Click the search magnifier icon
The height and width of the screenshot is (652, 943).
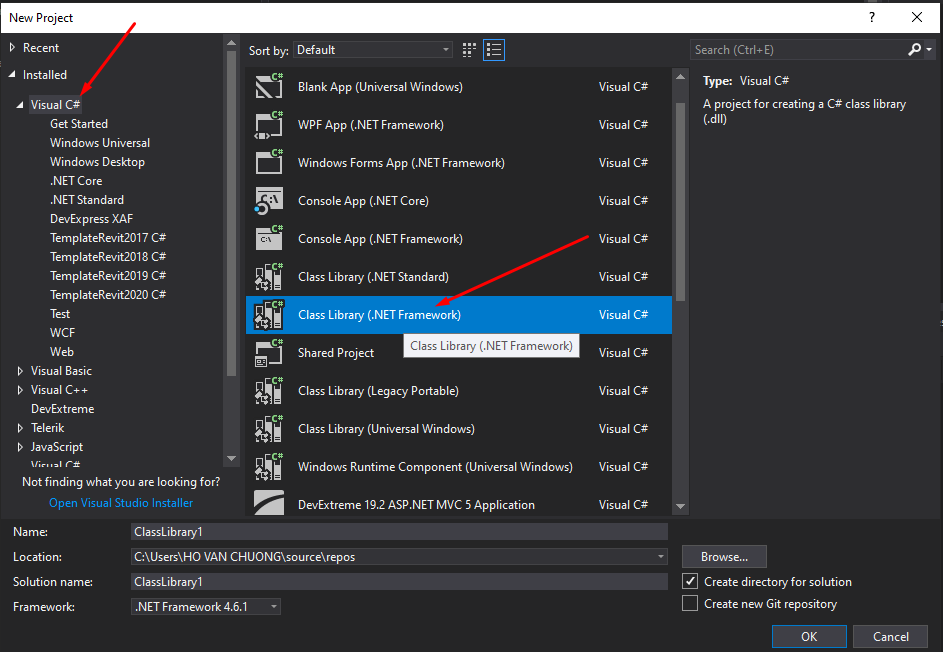914,50
